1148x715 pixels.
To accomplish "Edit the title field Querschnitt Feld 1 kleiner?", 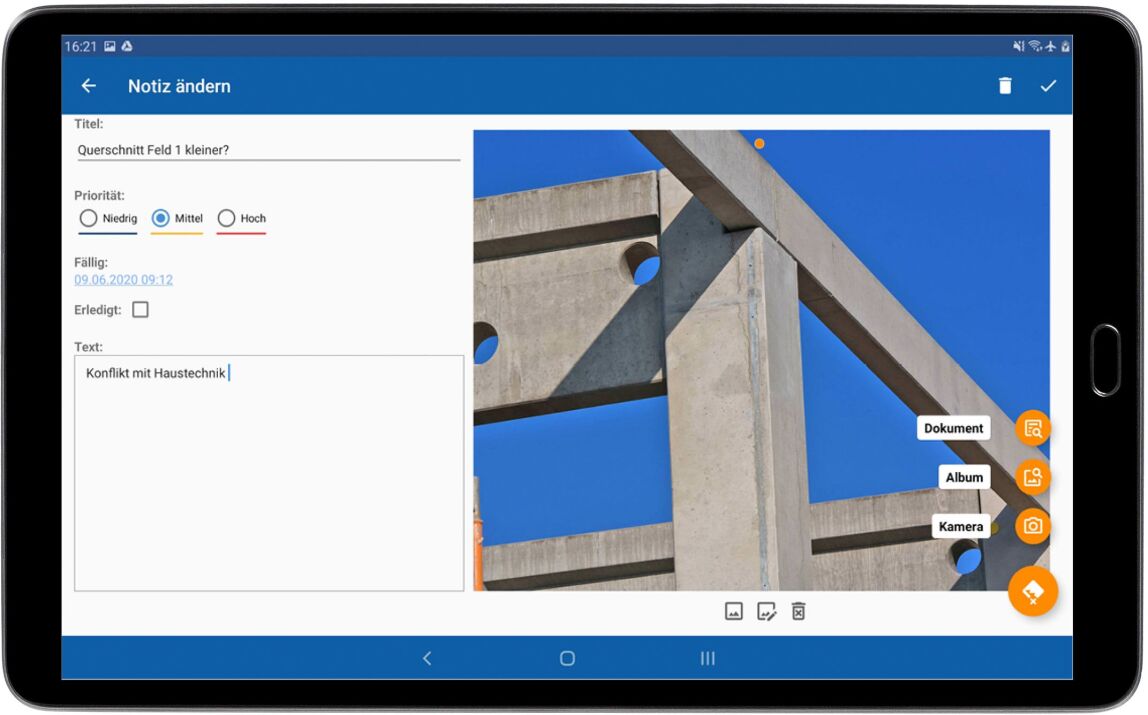I will click(x=269, y=150).
